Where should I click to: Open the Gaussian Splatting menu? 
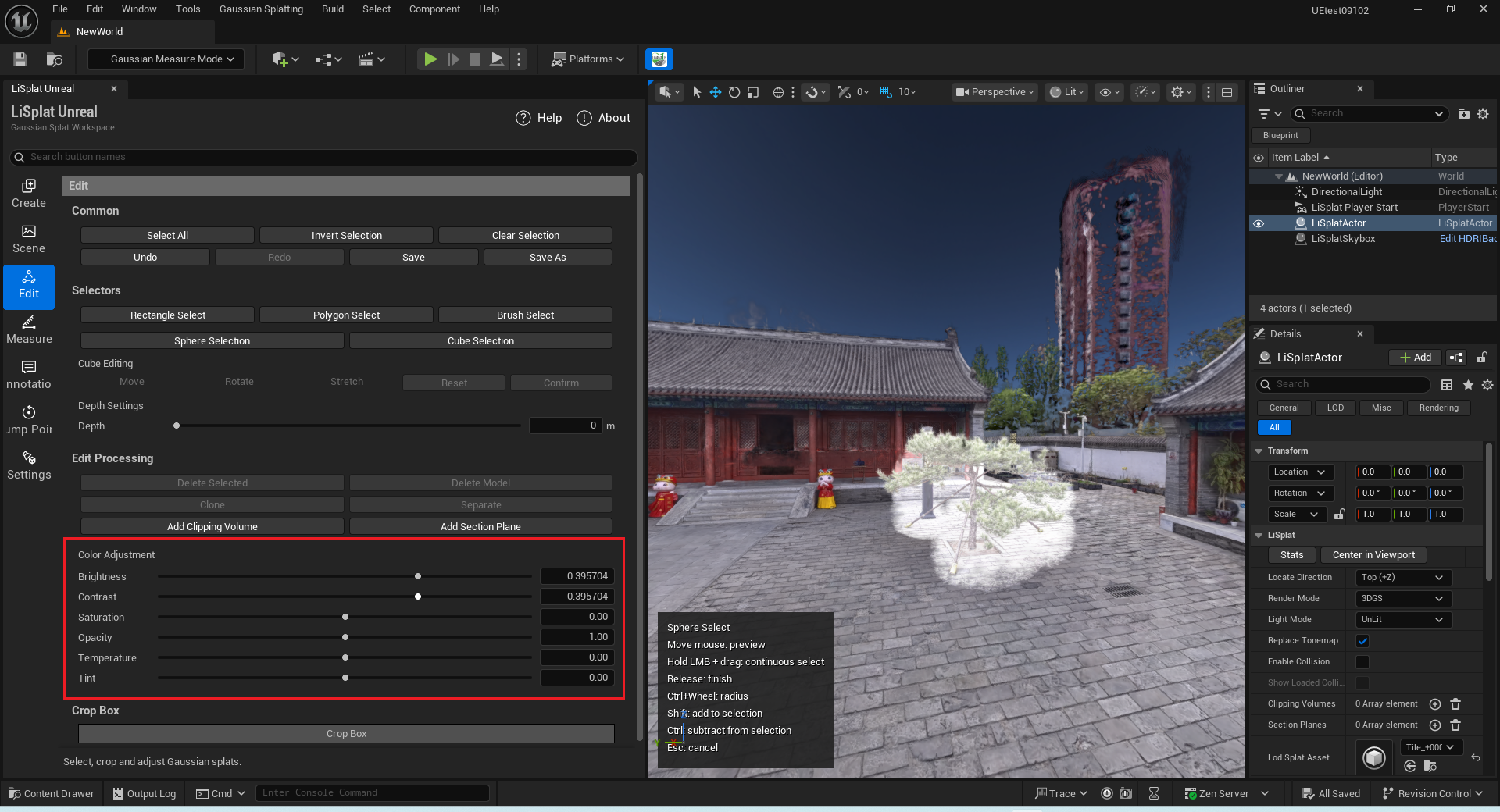coord(261,9)
